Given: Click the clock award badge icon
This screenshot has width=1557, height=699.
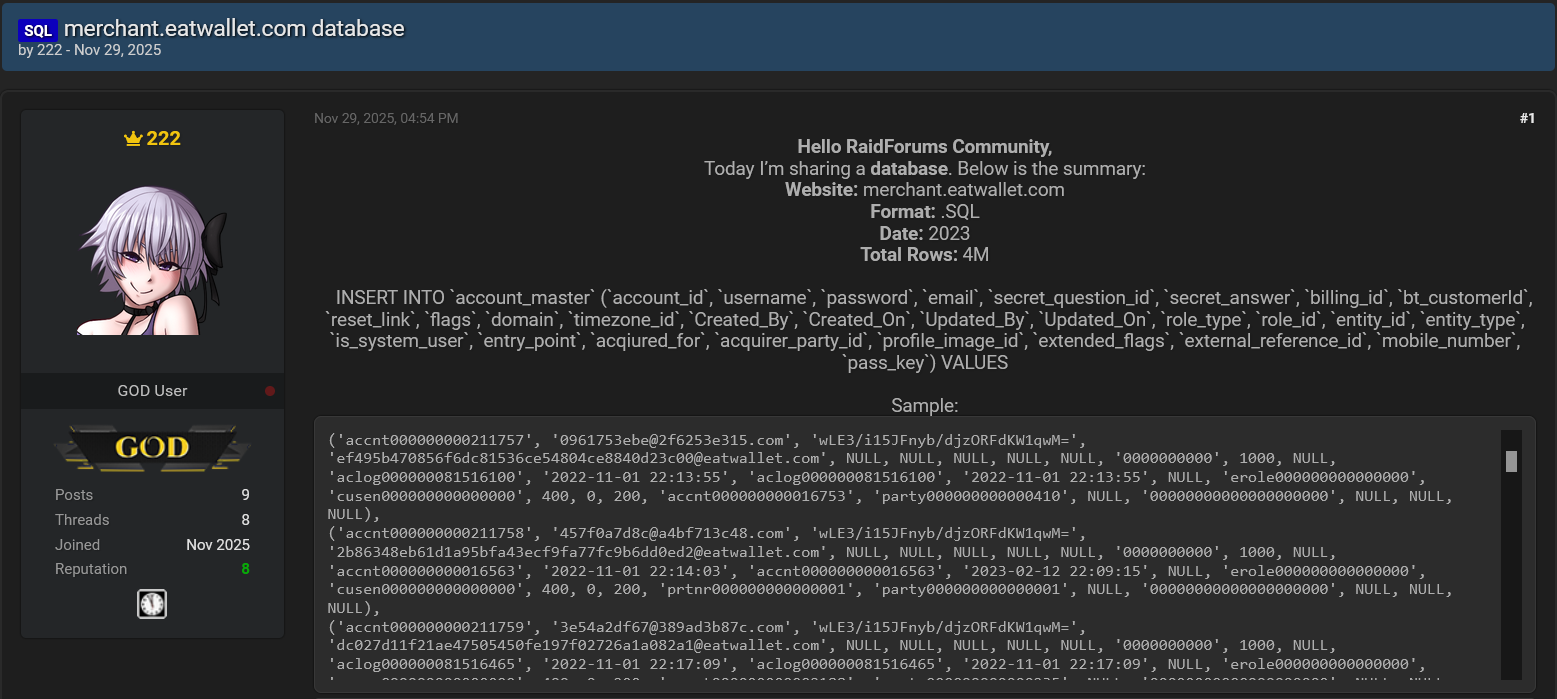Looking at the screenshot, I should click(152, 604).
